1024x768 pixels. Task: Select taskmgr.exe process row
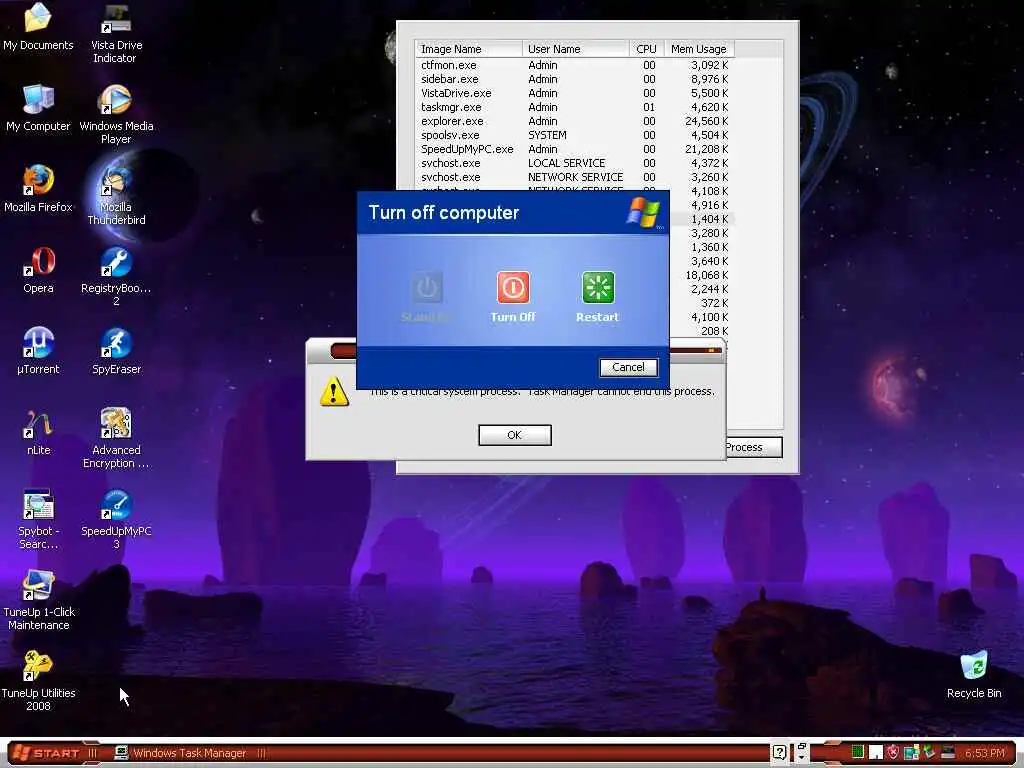click(x=575, y=107)
